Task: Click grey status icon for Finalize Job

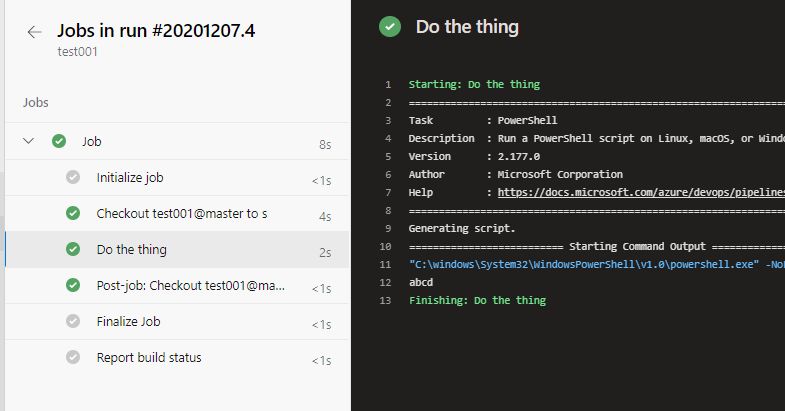Action: point(73,322)
